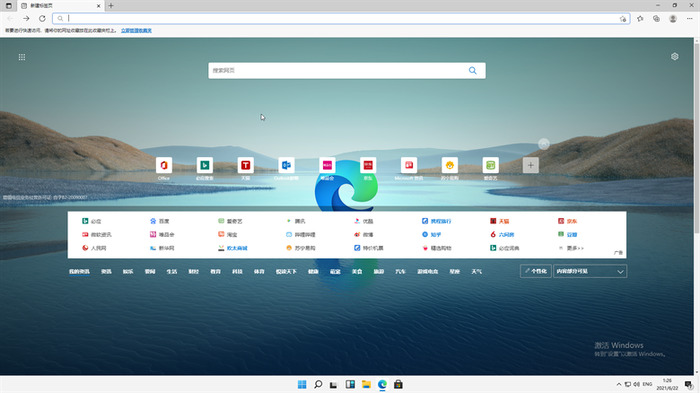Select the 我的资讯 news tab
This screenshot has height=393, width=700.
[x=79, y=272]
